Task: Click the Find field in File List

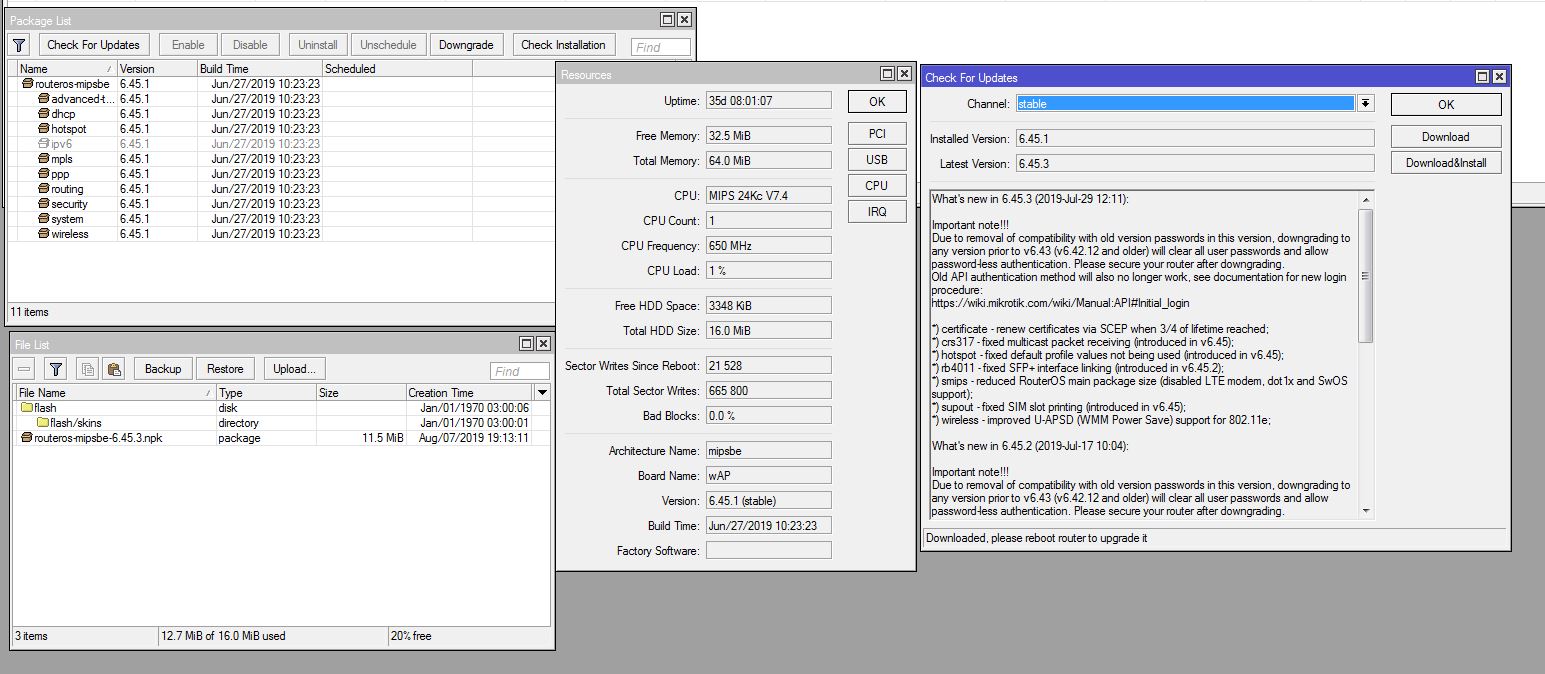Action: tap(520, 371)
